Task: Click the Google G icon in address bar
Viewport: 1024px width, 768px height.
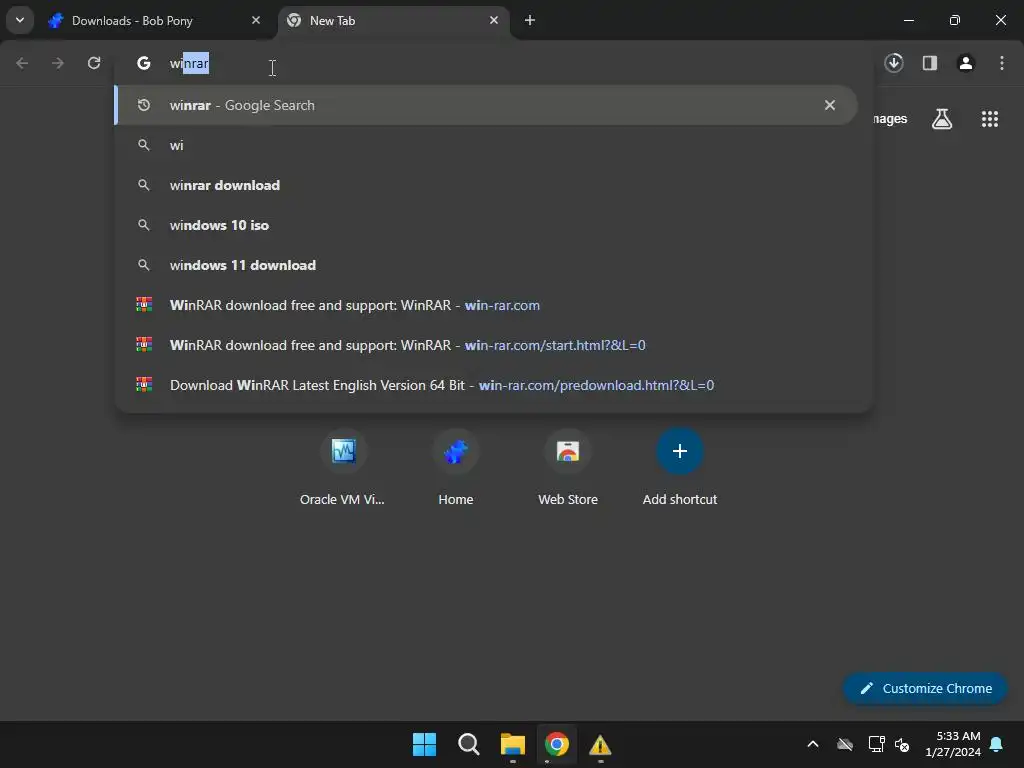Action: point(144,63)
